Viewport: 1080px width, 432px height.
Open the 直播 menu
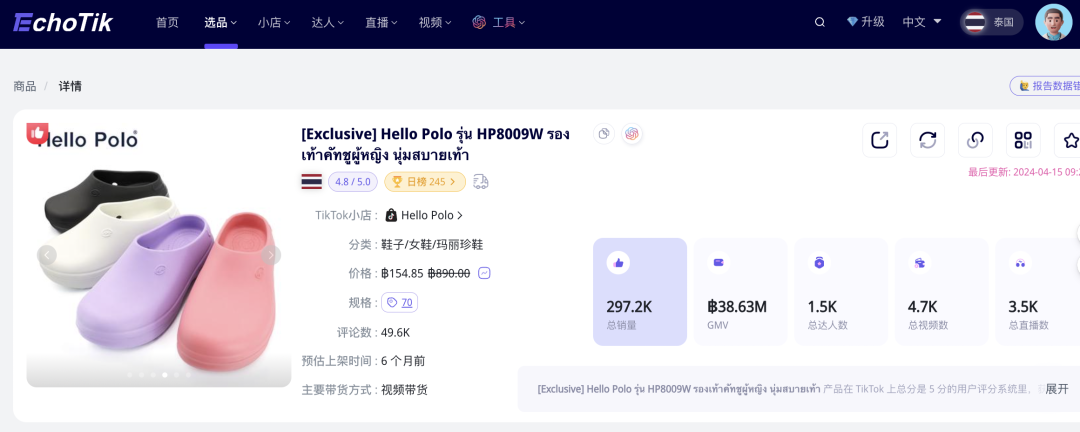pos(382,22)
